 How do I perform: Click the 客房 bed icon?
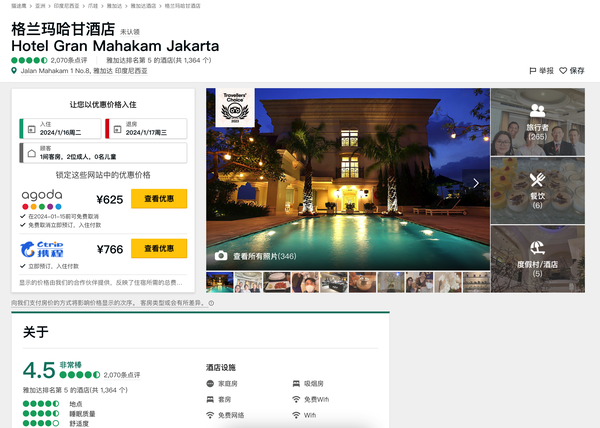click(210, 399)
